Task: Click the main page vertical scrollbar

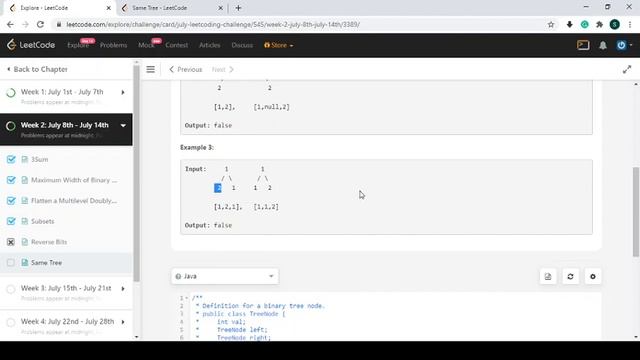Action: (x=636, y=211)
